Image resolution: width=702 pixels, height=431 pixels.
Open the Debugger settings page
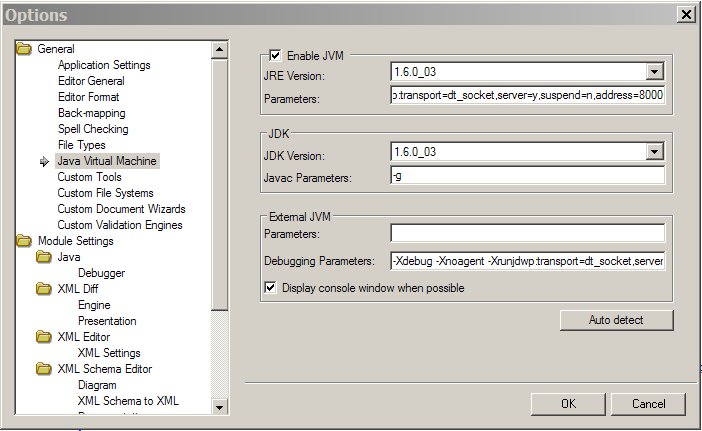click(101, 273)
